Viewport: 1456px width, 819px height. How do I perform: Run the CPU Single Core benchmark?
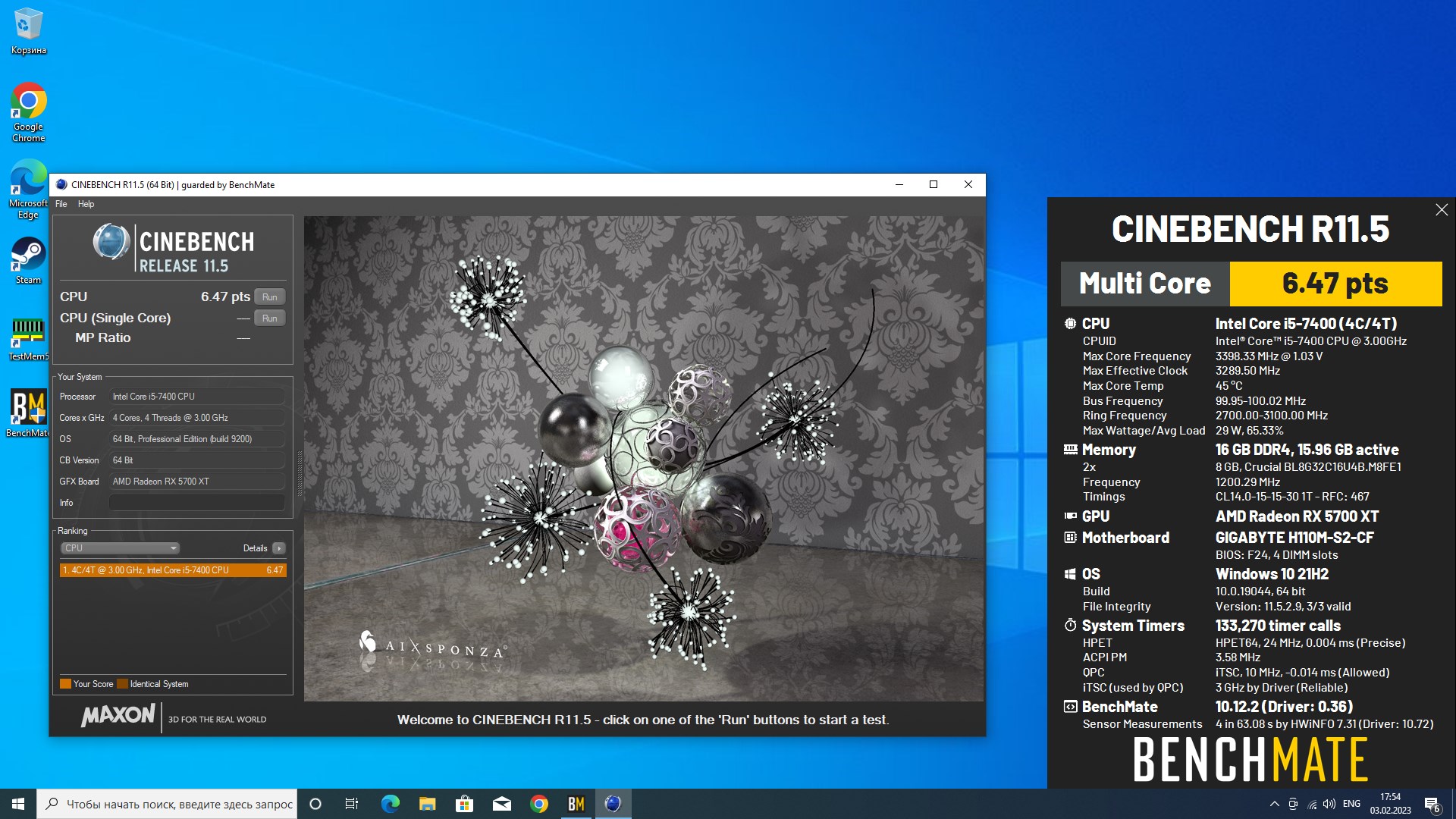tap(269, 318)
